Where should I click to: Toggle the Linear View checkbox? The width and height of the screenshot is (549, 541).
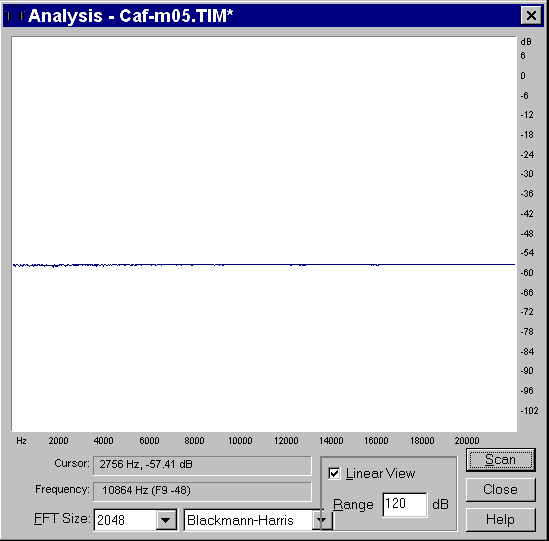334,473
